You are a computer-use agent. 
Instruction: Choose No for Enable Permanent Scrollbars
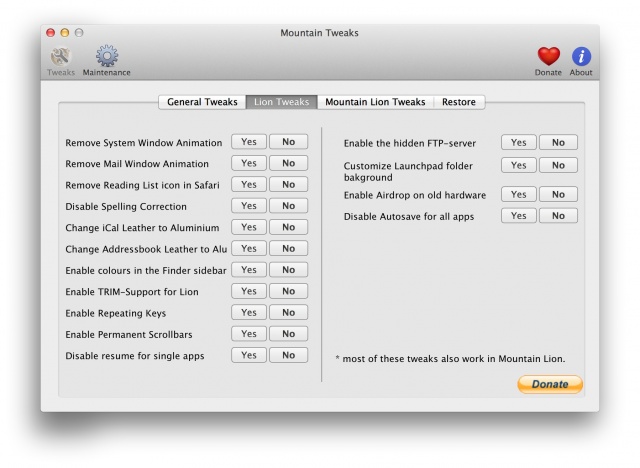coord(288,334)
